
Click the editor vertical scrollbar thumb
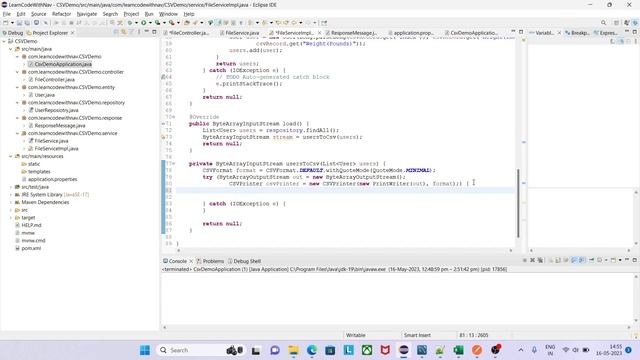518,203
